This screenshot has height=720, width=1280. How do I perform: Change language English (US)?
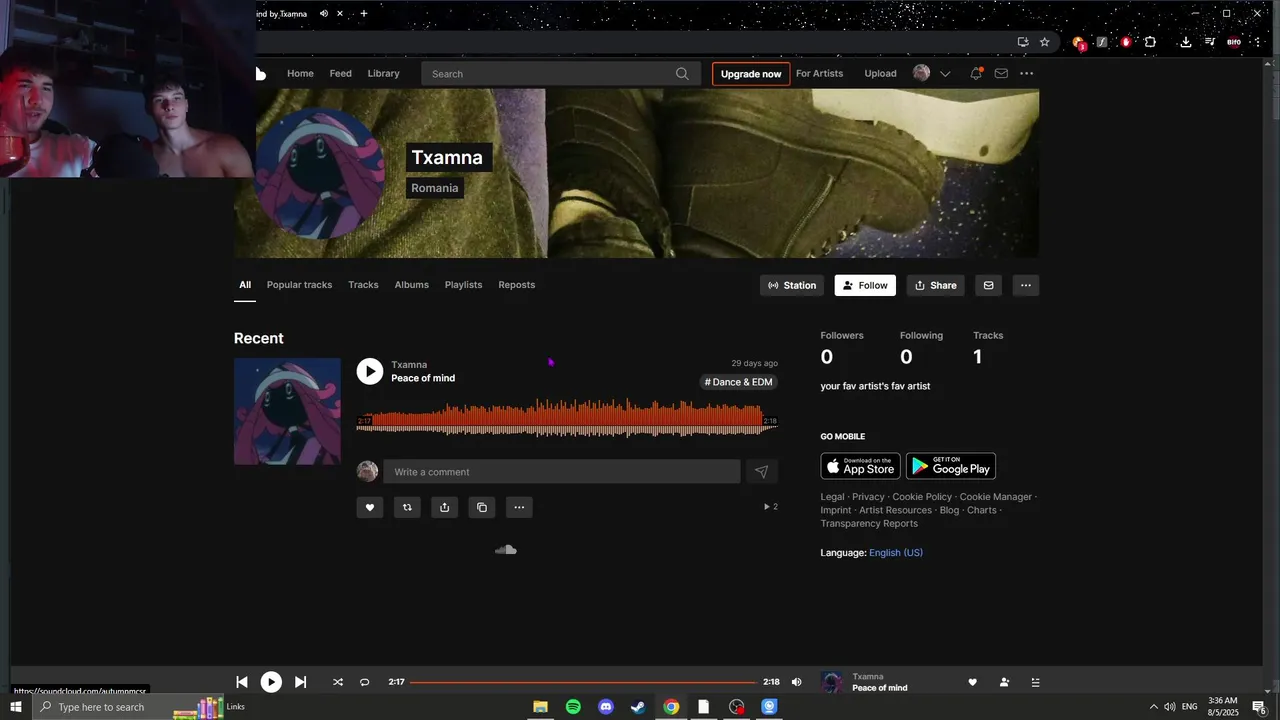(x=896, y=553)
